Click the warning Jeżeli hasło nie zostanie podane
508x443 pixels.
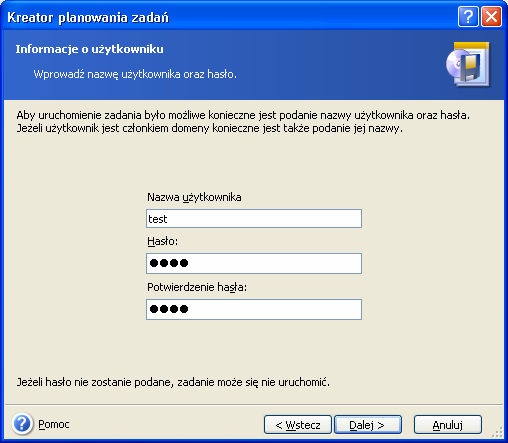173,382
